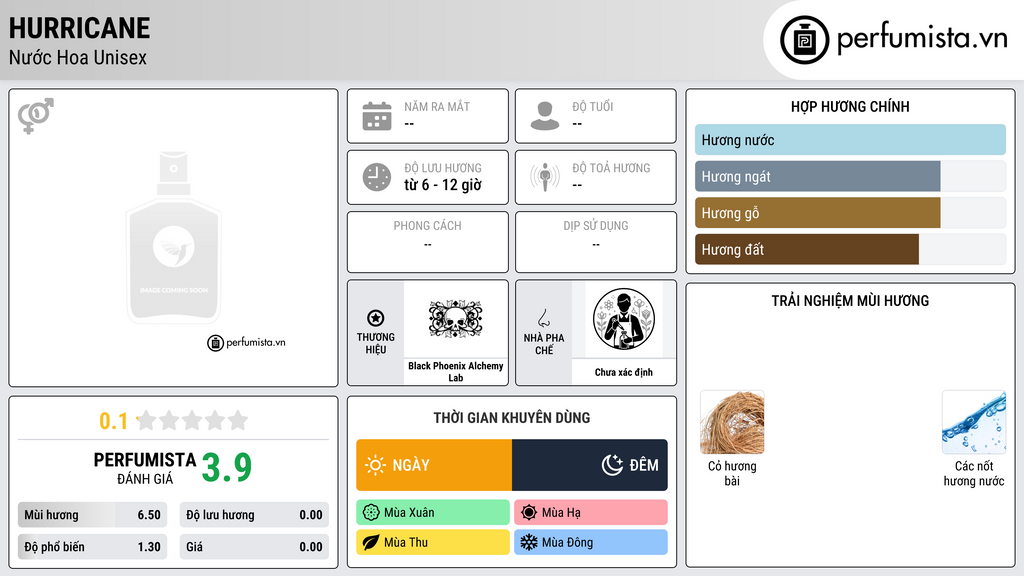Choose the Mùa Đông season tag
Image resolution: width=1024 pixels, height=576 pixels.
point(591,542)
